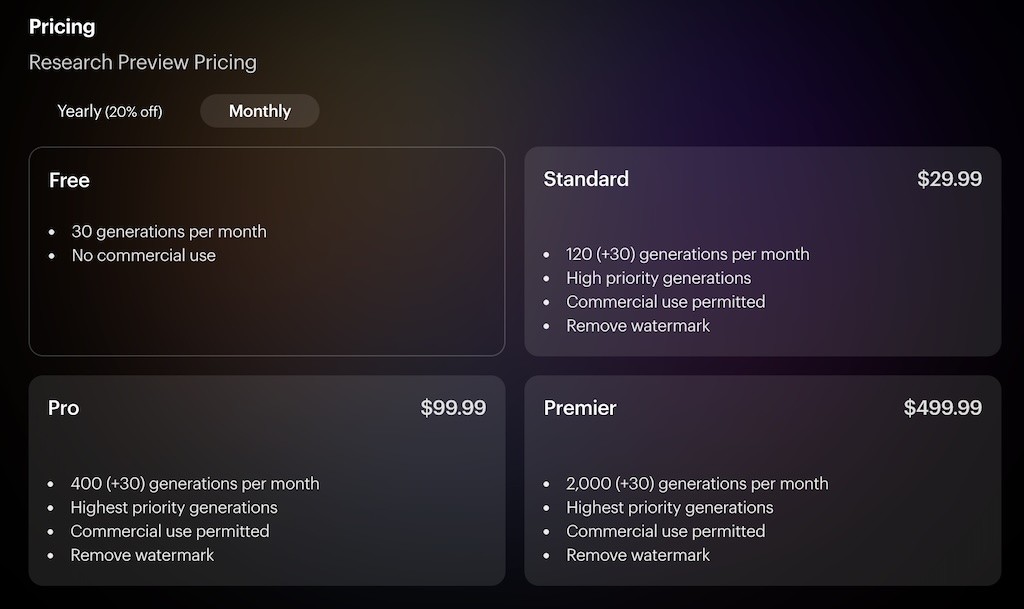The height and width of the screenshot is (609, 1024).
Task: Choose the Standard plan card
Action: [762, 251]
